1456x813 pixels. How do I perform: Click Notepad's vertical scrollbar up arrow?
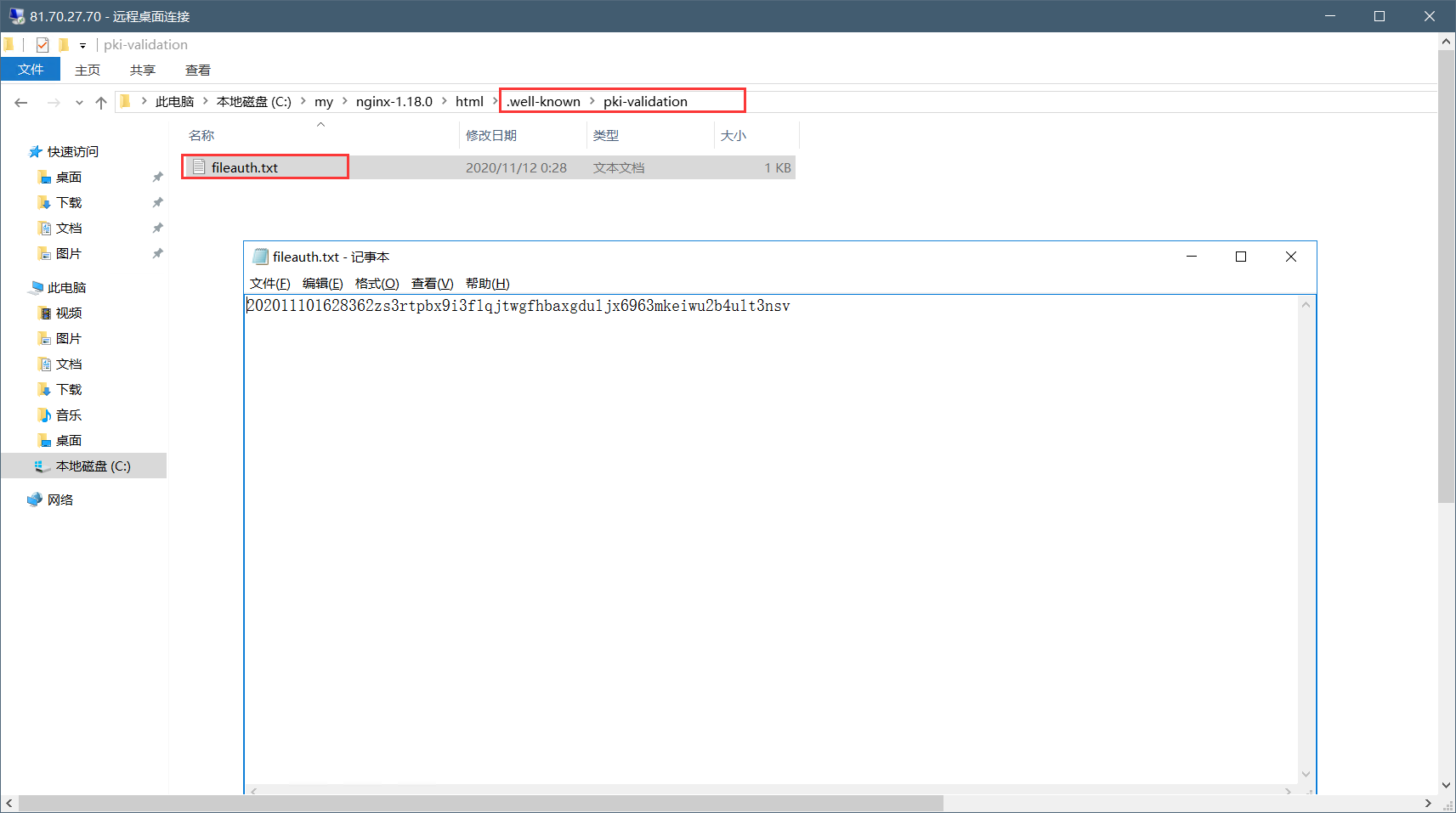(1306, 304)
